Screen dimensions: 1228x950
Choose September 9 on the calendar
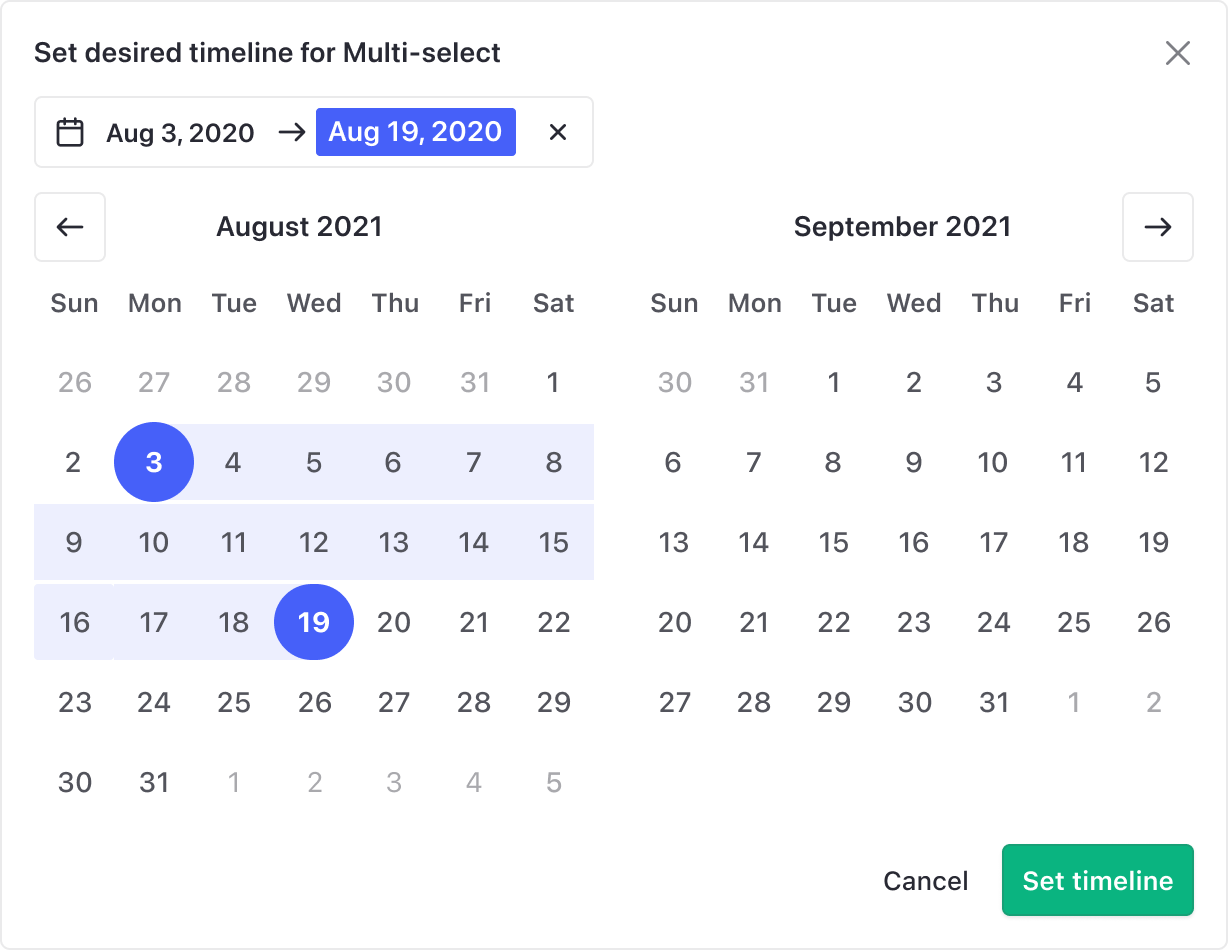tap(913, 462)
